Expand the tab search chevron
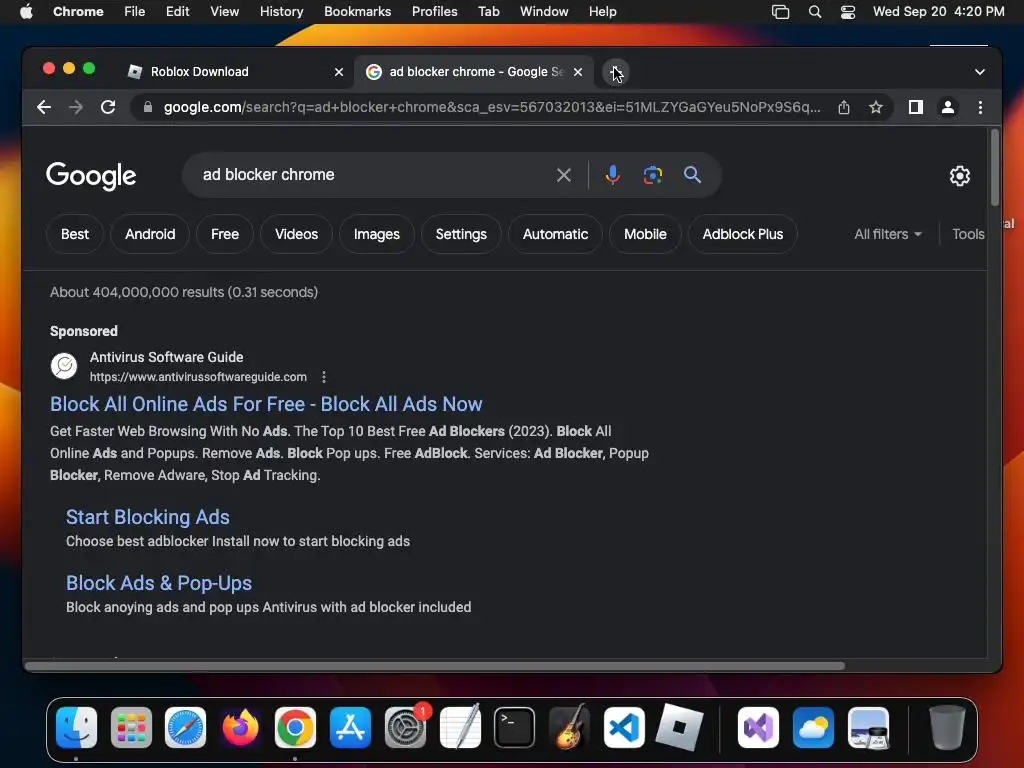This screenshot has height=768, width=1024. click(980, 72)
